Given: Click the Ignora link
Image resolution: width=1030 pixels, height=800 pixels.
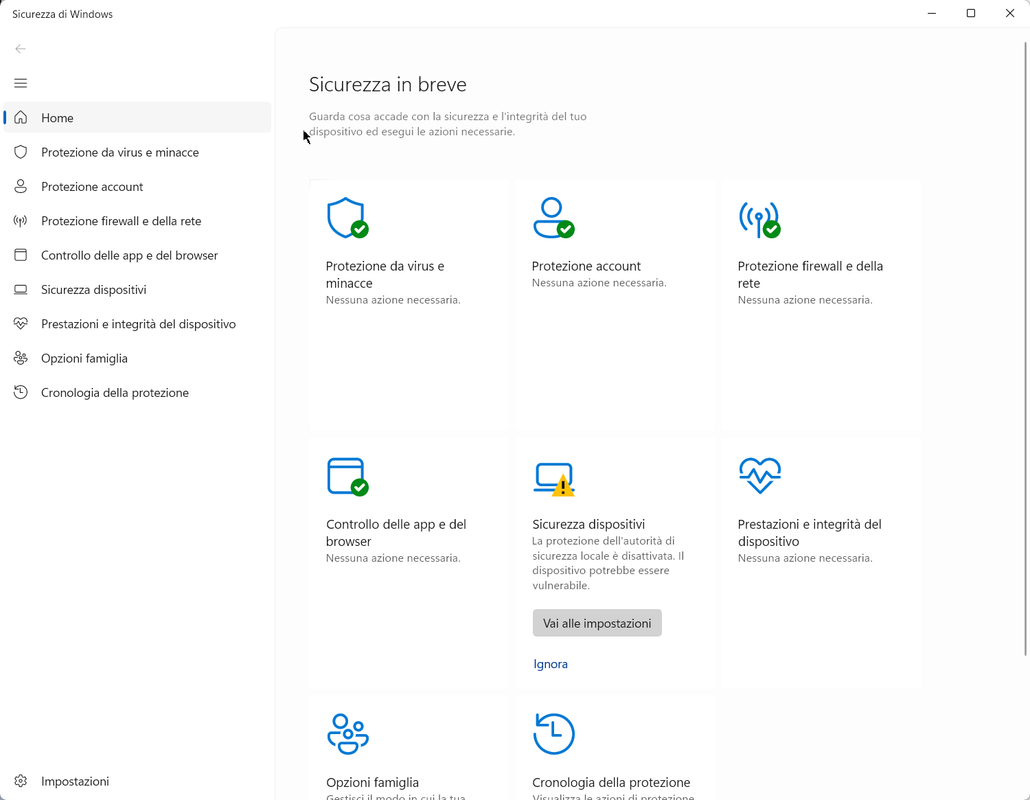Looking at the screenshot, I should [550, 664].
